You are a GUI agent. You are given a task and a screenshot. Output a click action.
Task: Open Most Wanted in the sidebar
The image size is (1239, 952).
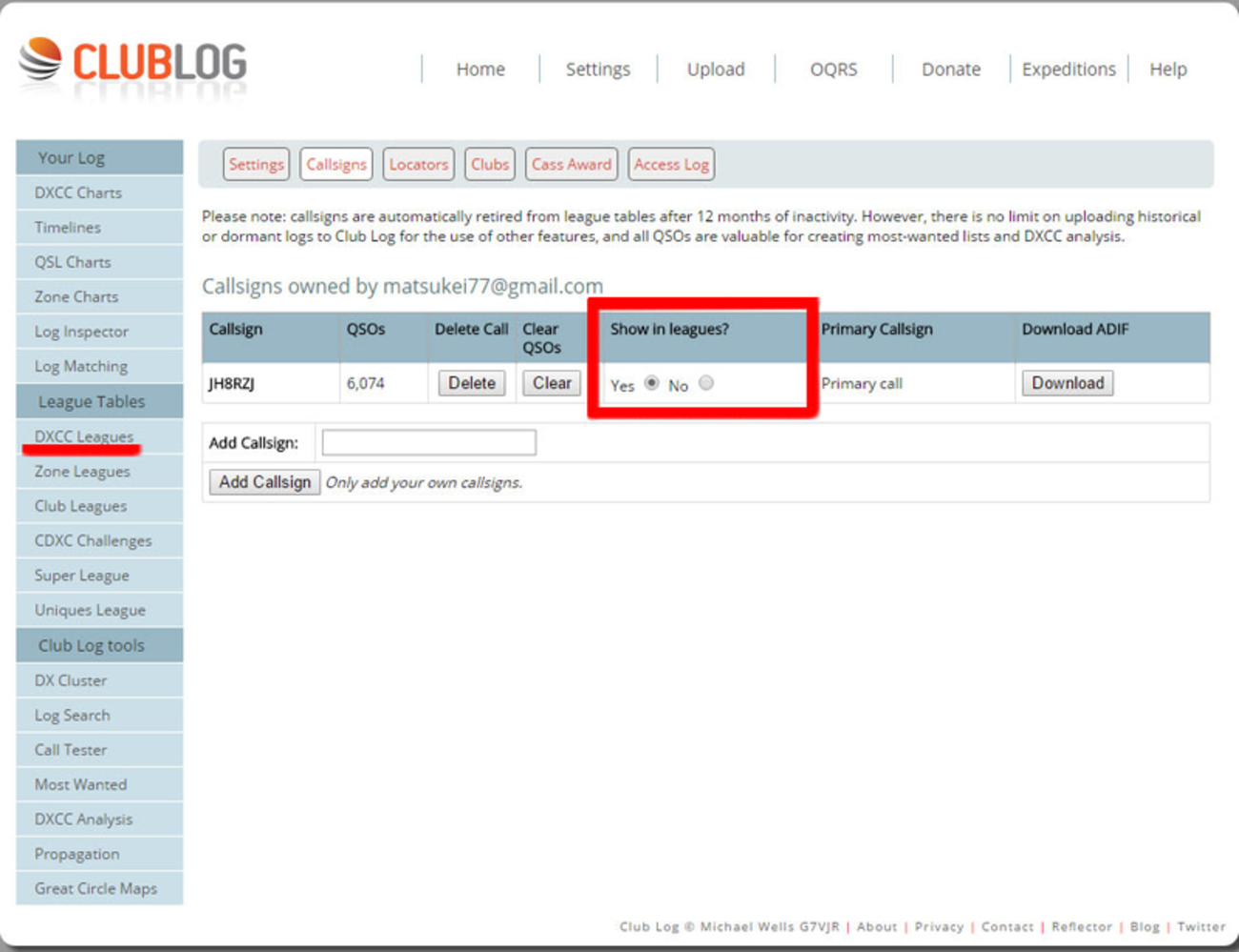80,784
